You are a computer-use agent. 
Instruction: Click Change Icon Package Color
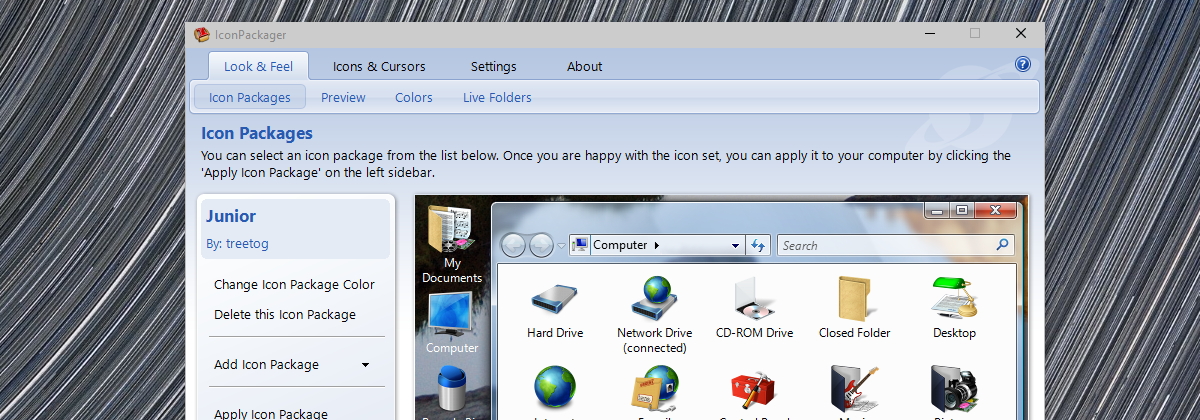pyautogui.click(x=294, y=284)
